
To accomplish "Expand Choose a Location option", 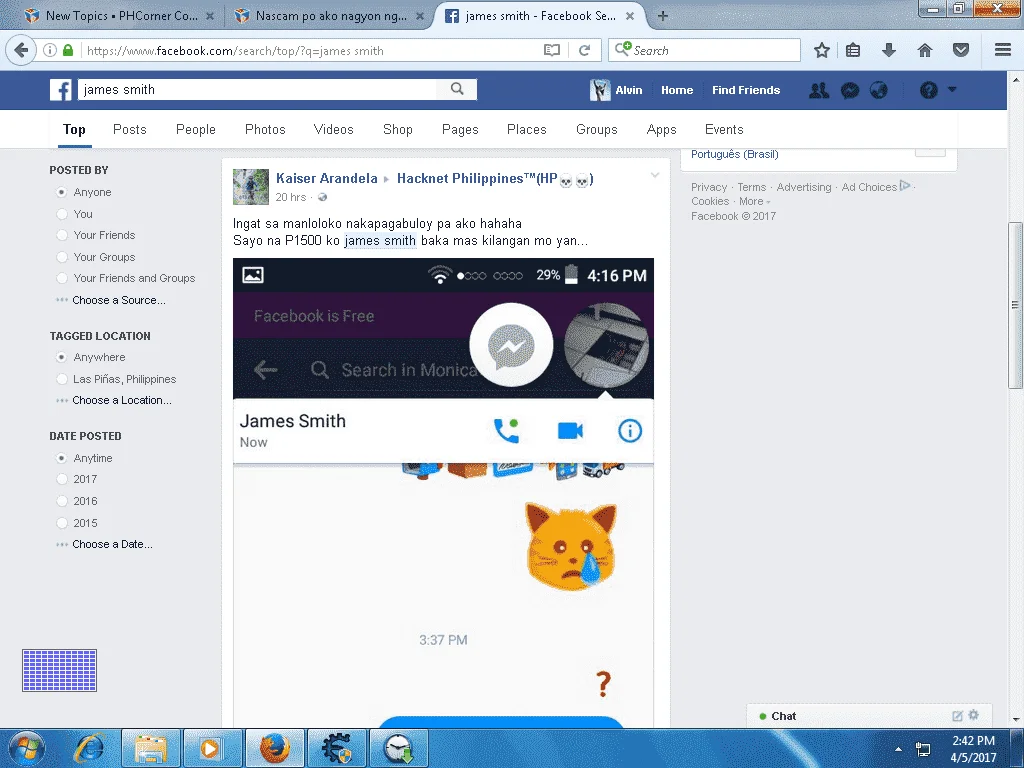I will coord(122,400).
